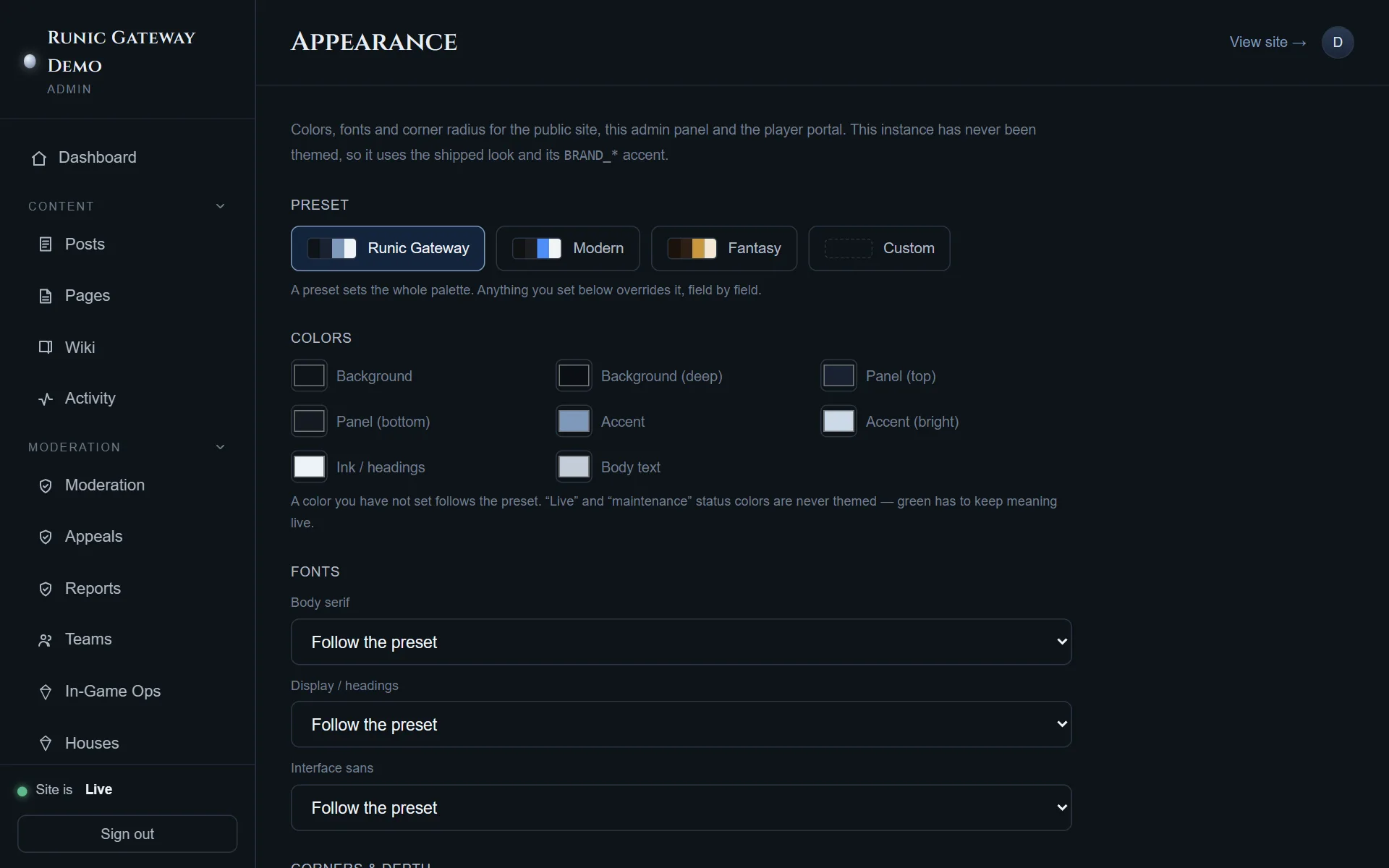
Task: Open the Body serif font dropdown
Action: (x=681, y=642)
